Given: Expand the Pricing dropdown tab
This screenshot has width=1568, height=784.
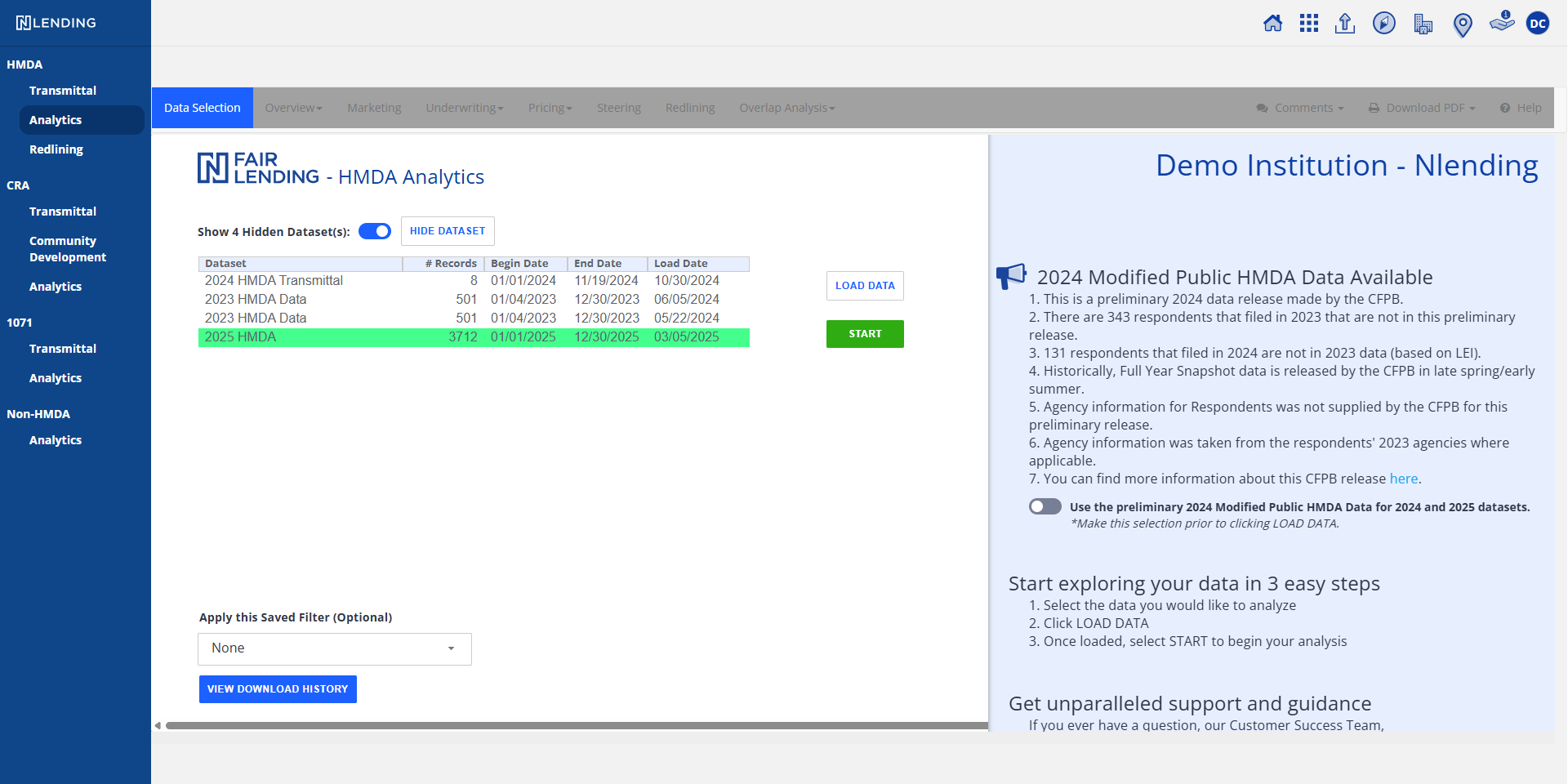Looking at the screenshot, I should click(x=550, y=108).
